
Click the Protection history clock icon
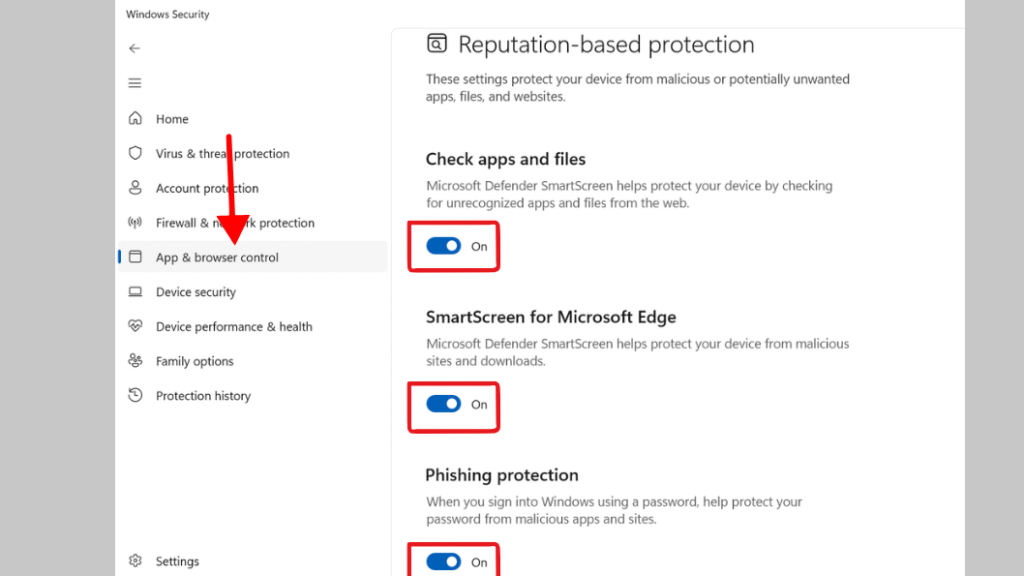[x=135, y=395]
